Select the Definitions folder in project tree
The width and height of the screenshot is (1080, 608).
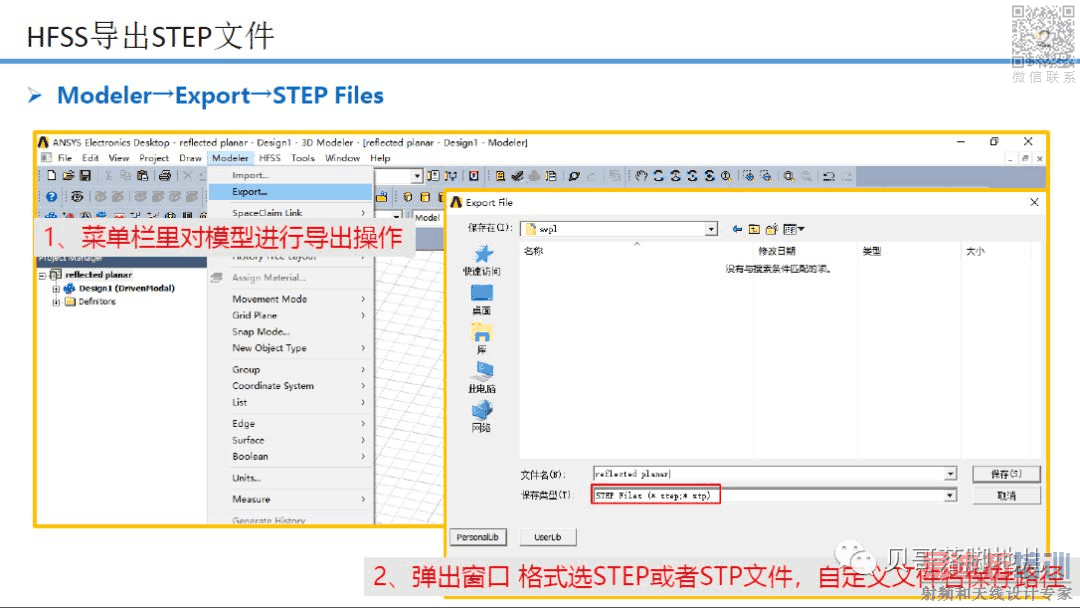pos(97,302)
